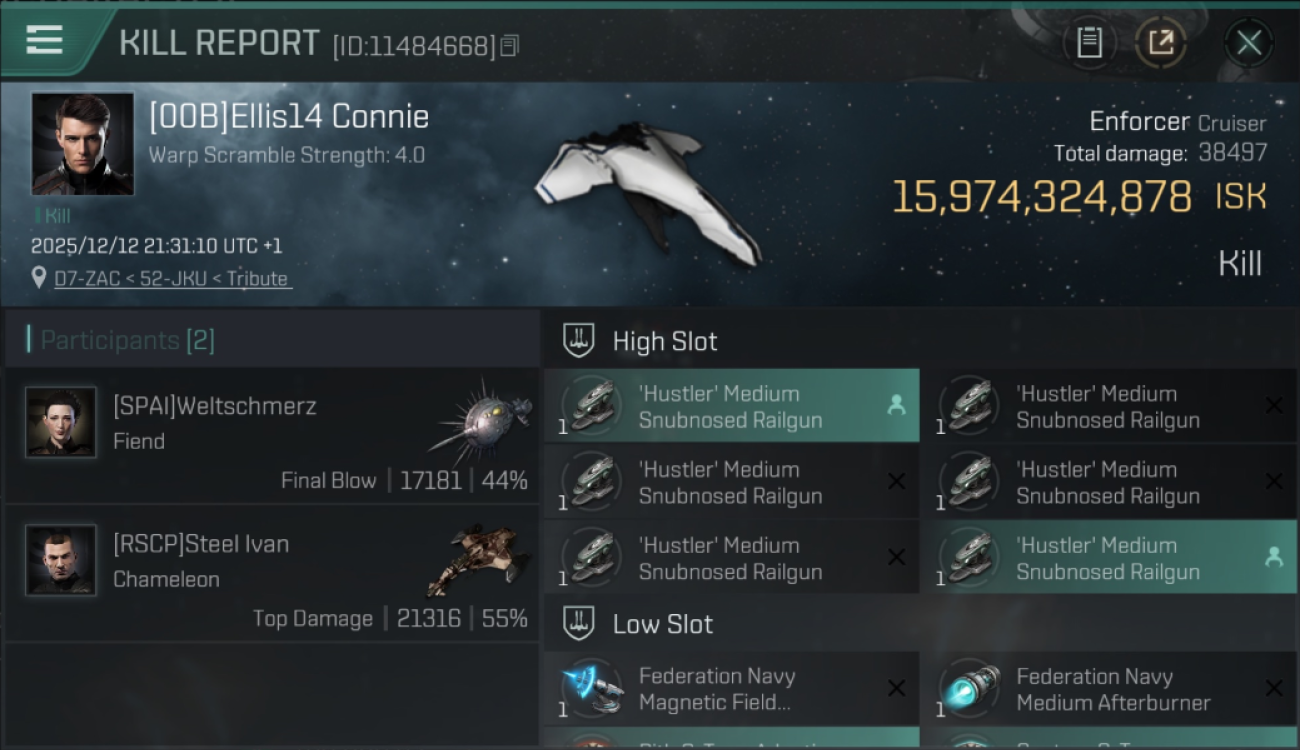Screen dimensions: 1300x750
Task: Click the High Slot section icon
Action: click(x=579, y=340)
